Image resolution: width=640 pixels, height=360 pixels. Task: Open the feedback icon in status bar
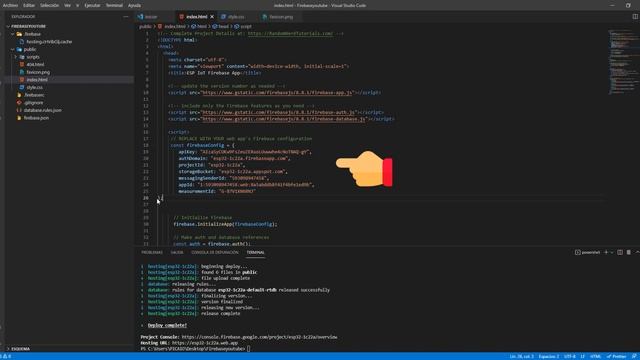[634, 356]
